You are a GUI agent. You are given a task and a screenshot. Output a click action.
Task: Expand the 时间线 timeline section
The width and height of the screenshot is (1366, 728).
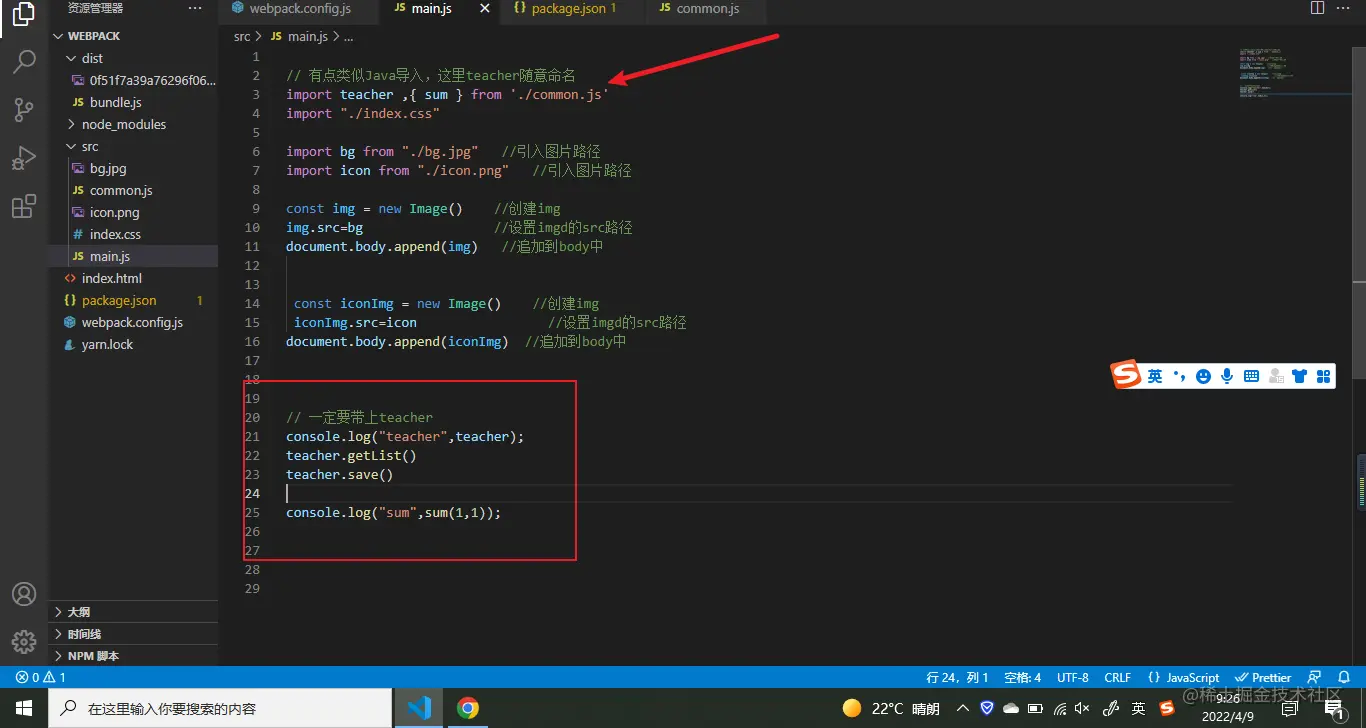(133, 634)
